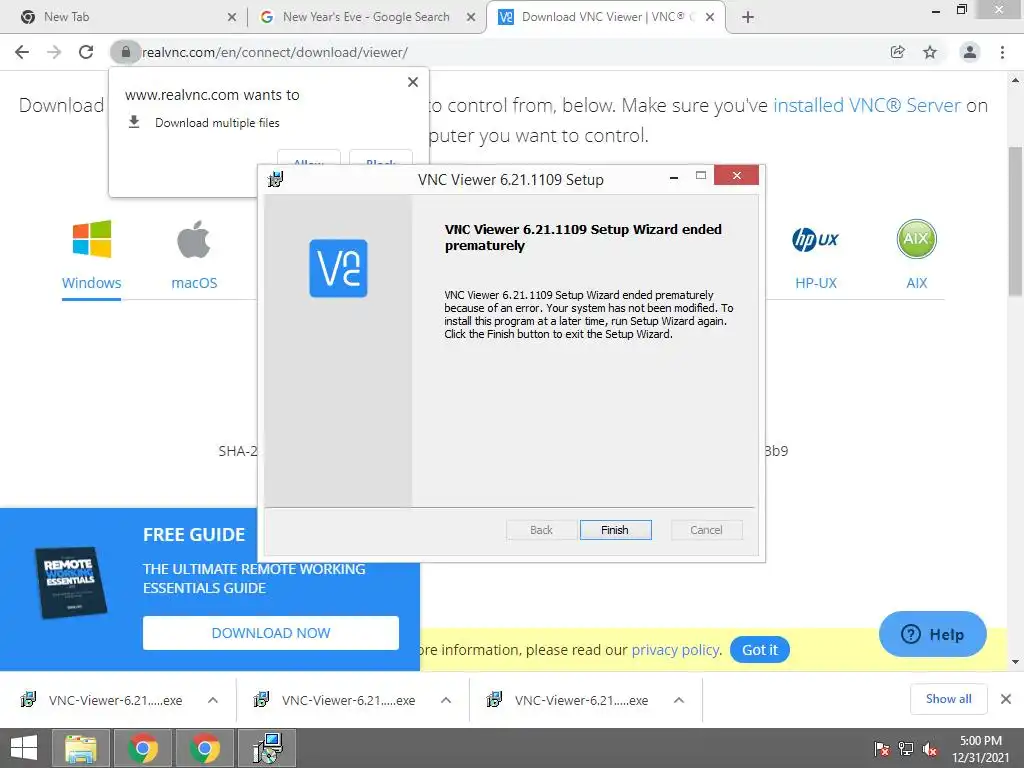Image resolution: width=1024 pixels, height=768 pixels.
Task: Select the Windows platform icon
Action: click(x=91, y=239)
